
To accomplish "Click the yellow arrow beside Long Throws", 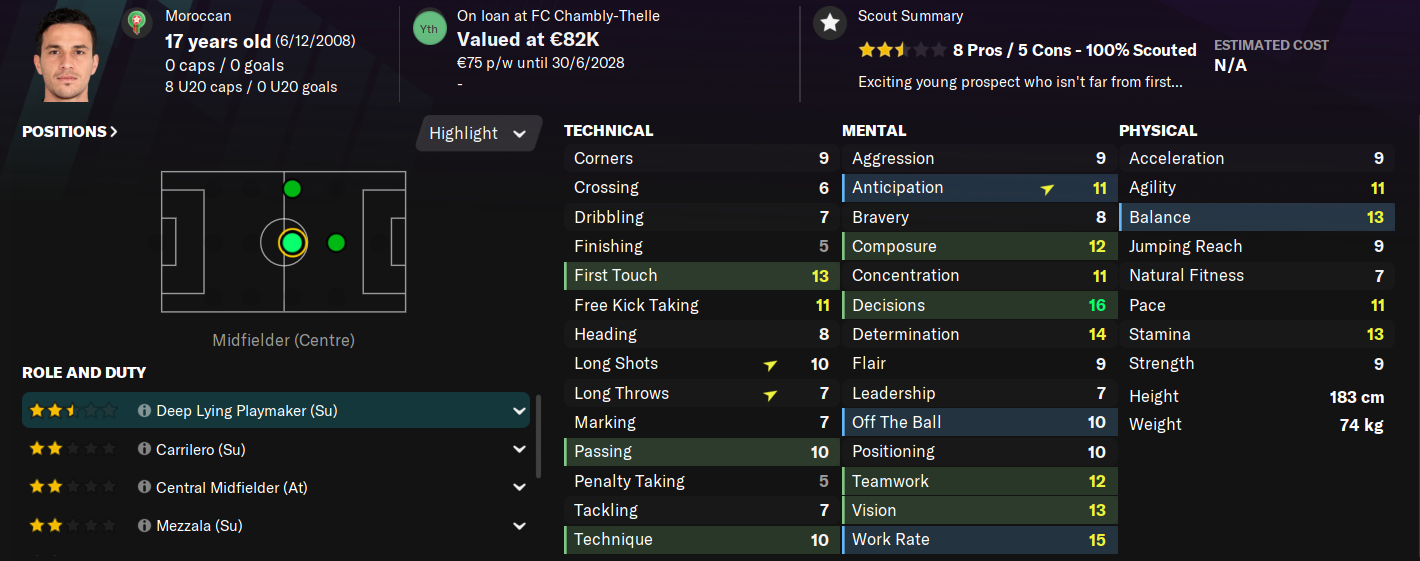I will (x=770, y=394).
